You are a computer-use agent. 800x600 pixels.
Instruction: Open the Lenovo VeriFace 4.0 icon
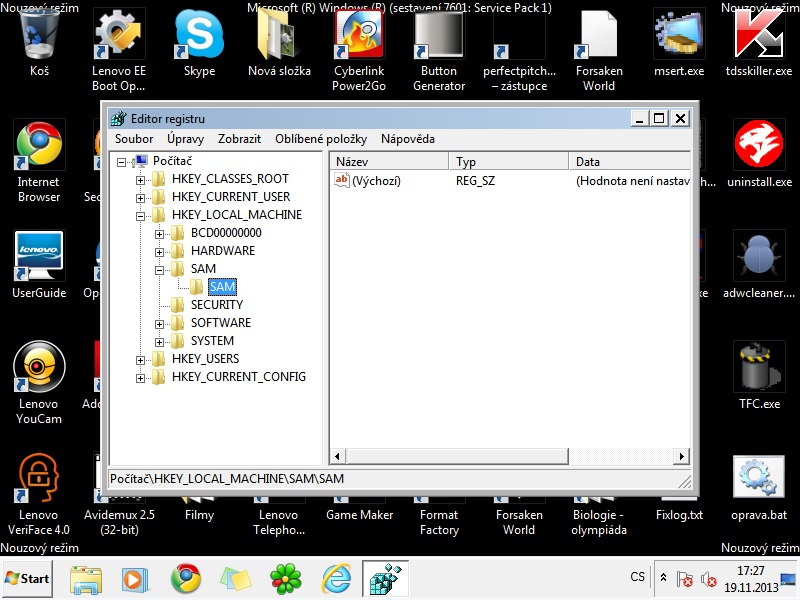(x=38, y=478)
